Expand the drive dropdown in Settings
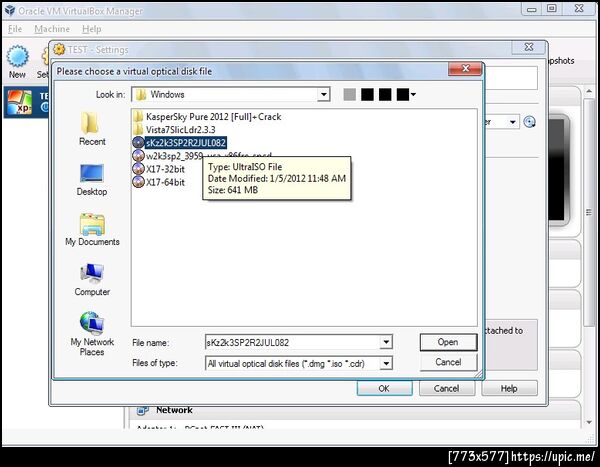Screen dimensions: 600x467 (x=512, y=122)
